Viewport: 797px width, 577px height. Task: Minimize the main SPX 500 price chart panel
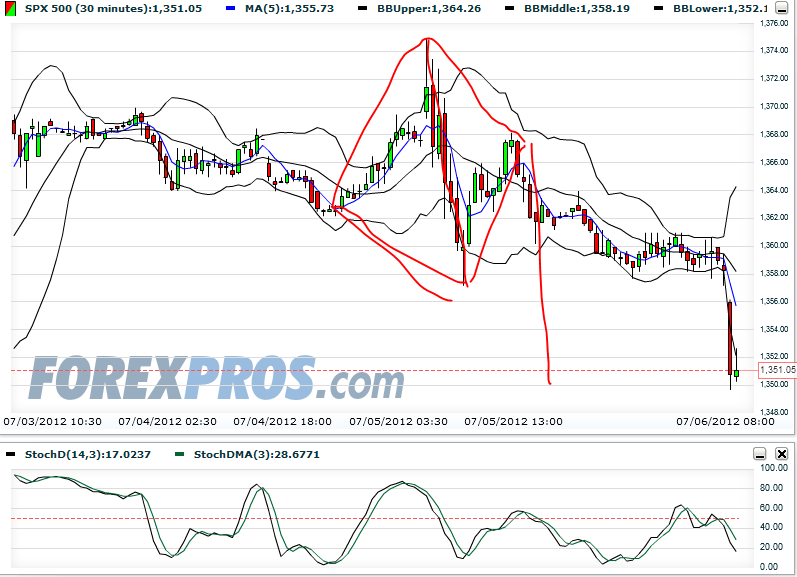(782, 8)
